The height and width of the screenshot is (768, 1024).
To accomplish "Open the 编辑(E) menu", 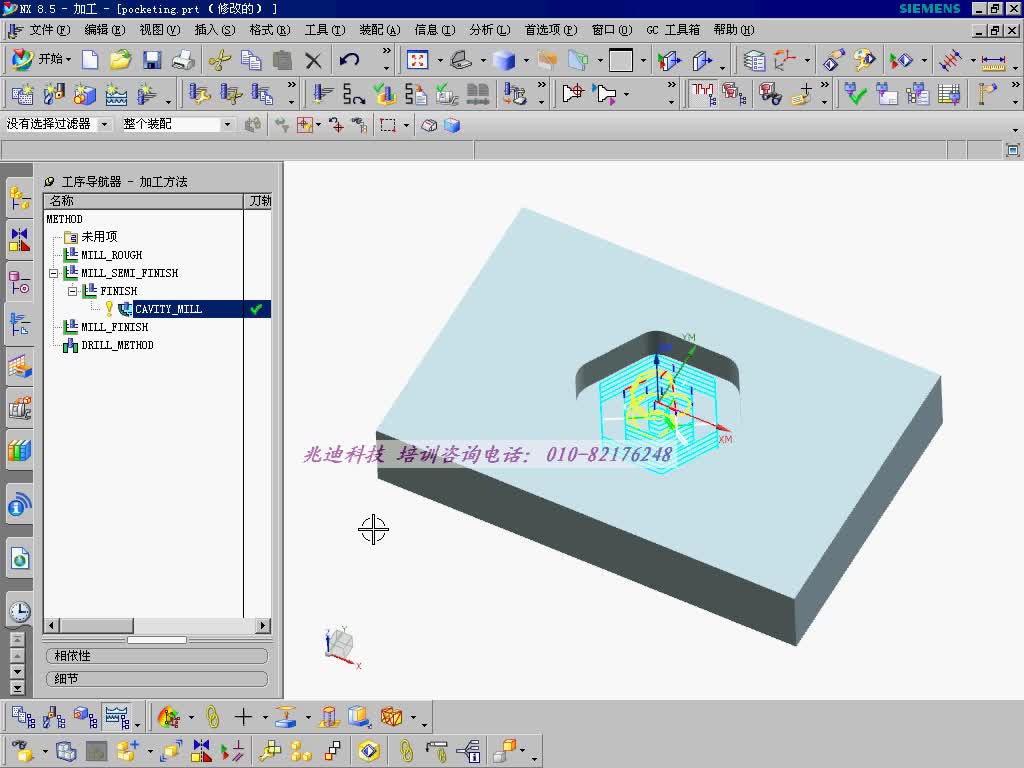I will [104, 30].
